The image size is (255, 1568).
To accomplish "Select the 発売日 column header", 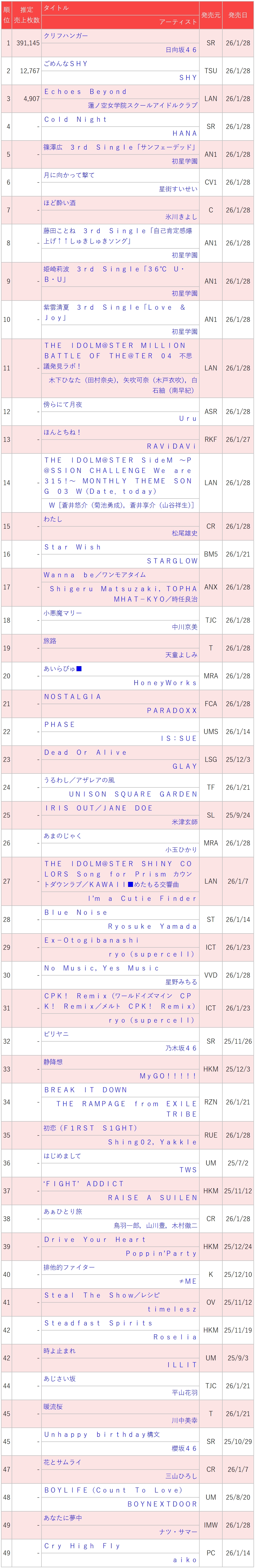I will pos(238,15).
